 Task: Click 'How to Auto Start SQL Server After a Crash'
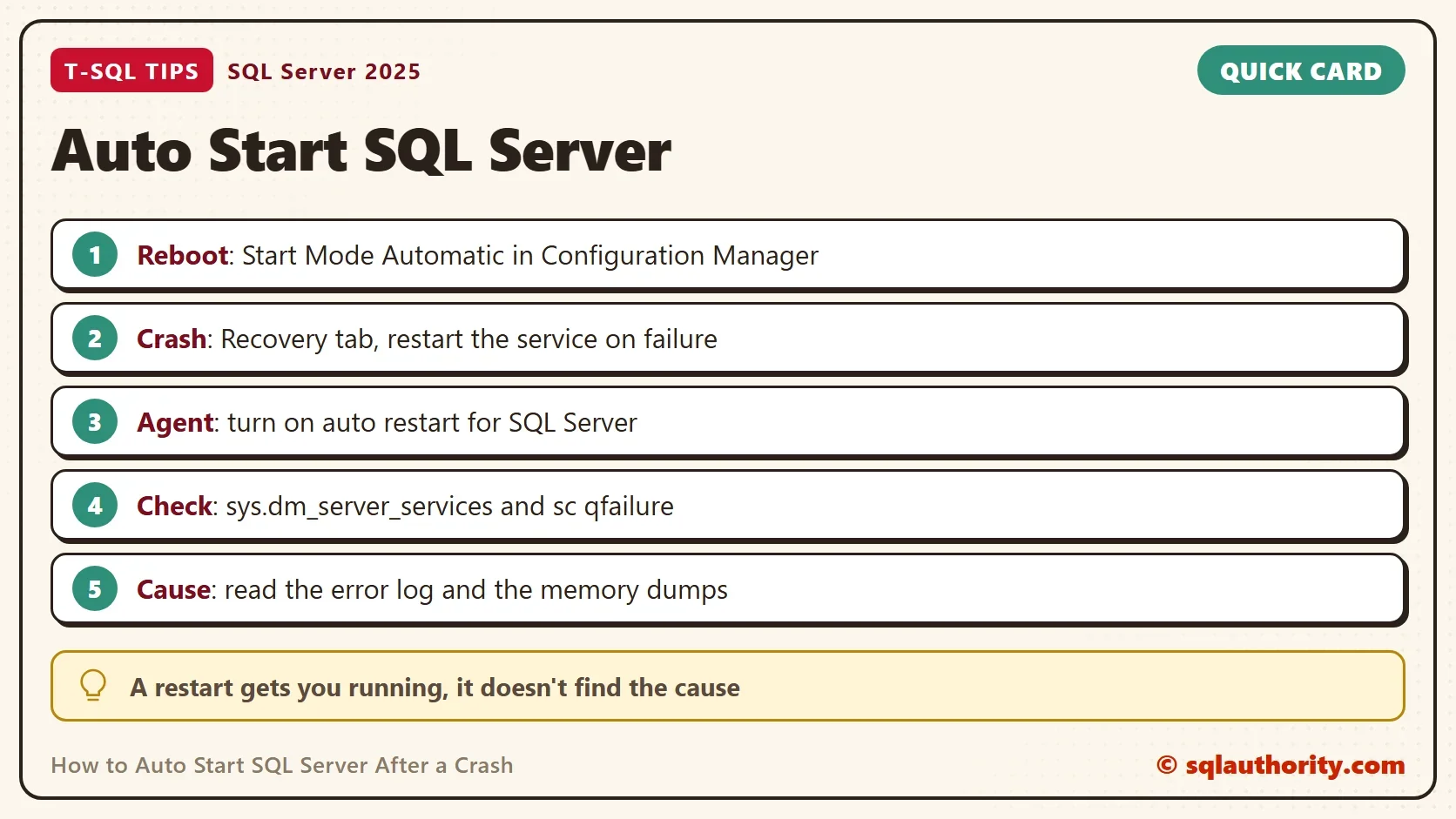(x=282, y=765)
